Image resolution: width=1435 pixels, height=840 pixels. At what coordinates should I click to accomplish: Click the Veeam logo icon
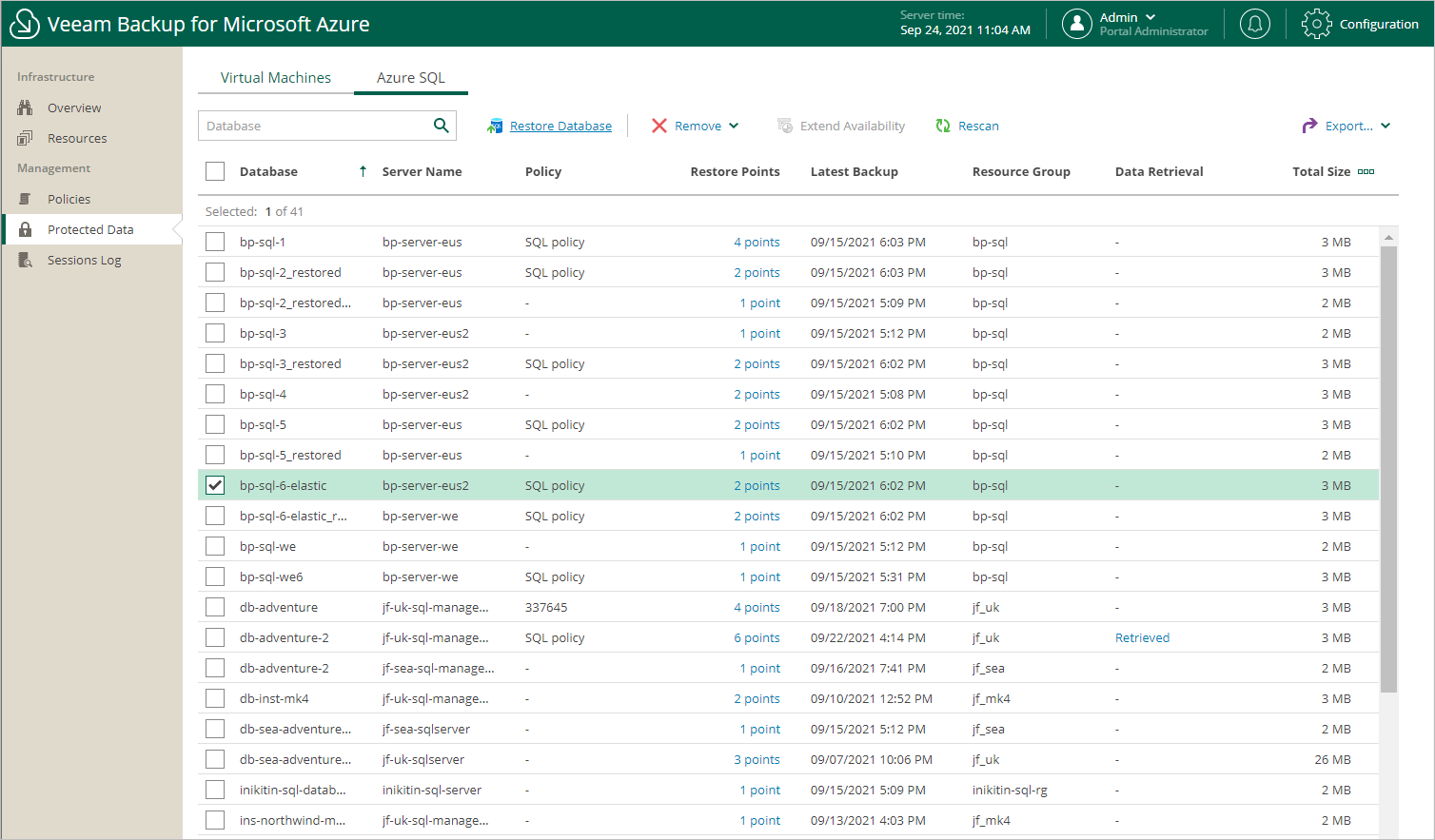click(25, 24)
